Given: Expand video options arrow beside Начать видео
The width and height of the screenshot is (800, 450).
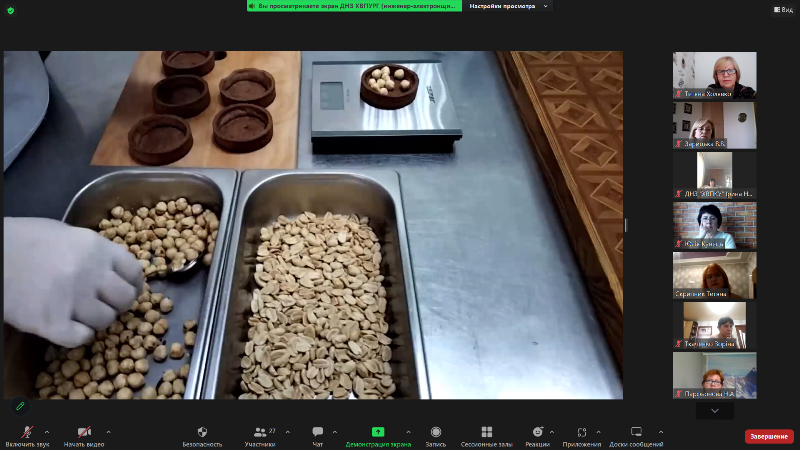Looking at the screenshot, I should (x=108, y=432).
